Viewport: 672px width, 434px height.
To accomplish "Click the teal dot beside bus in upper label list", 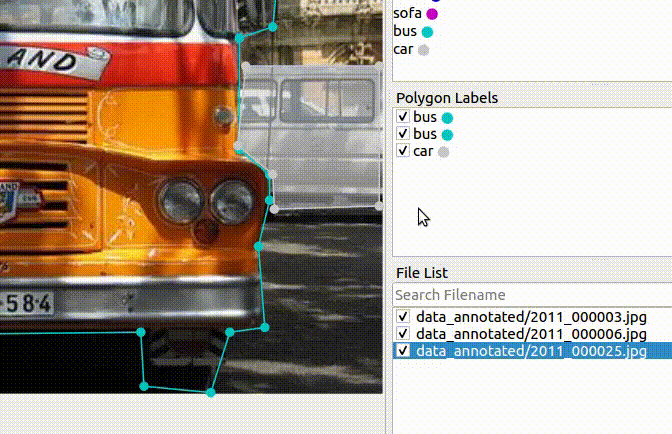I will pos(427,32).
